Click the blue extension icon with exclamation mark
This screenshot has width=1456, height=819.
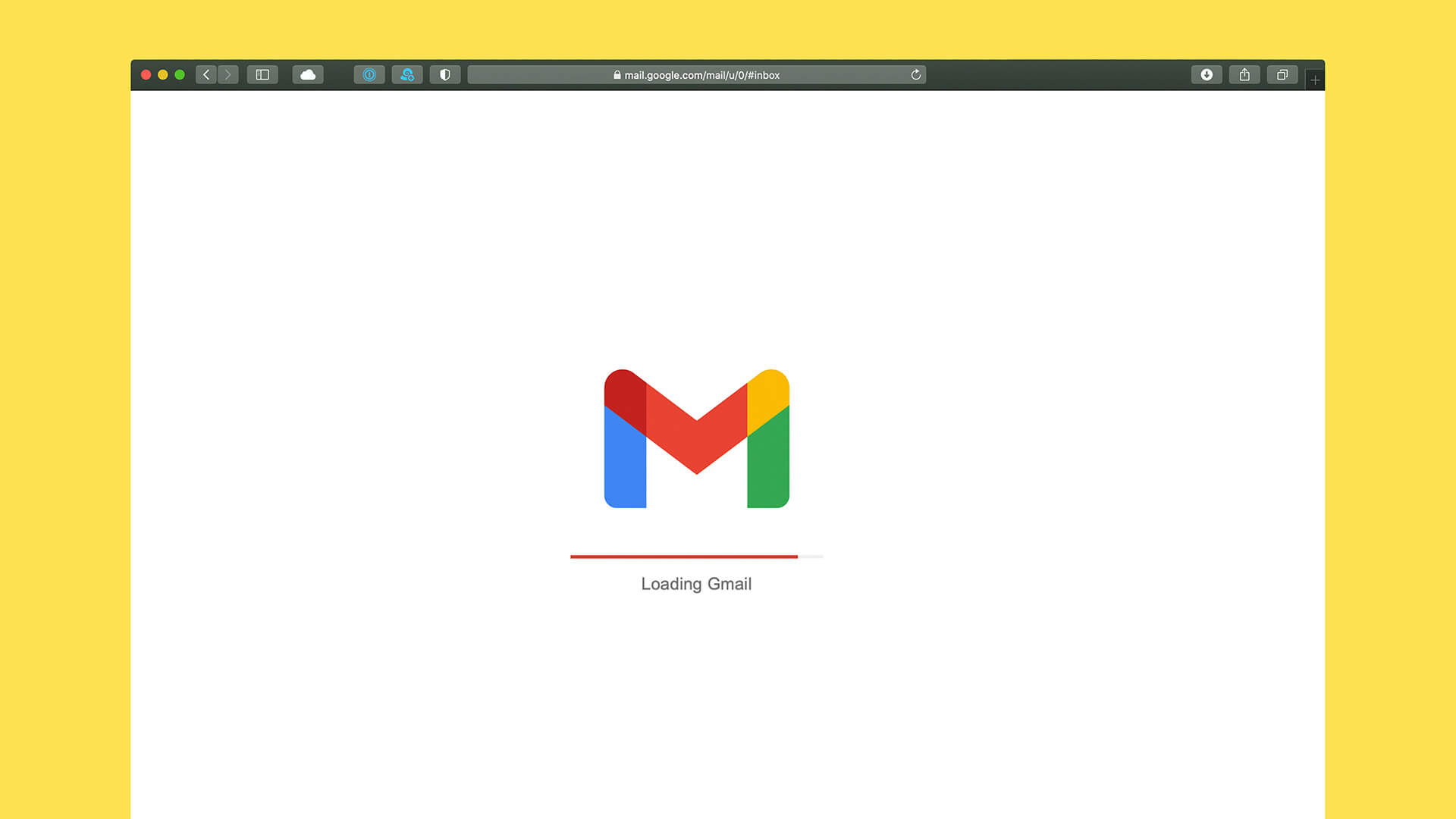369,74
